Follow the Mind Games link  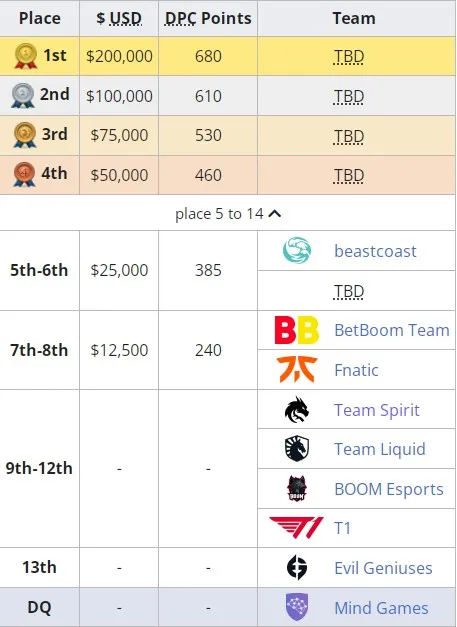coord(381,608)
